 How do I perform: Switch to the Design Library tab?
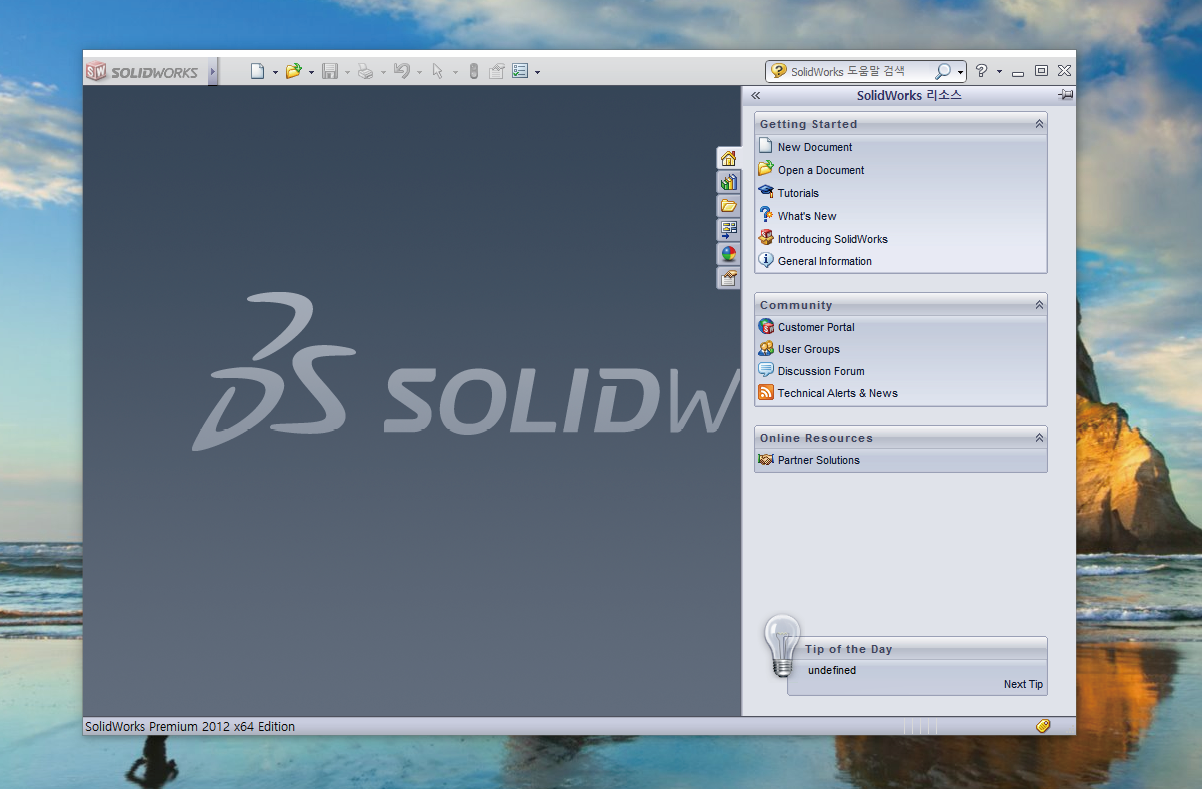[x=728, y=182]
